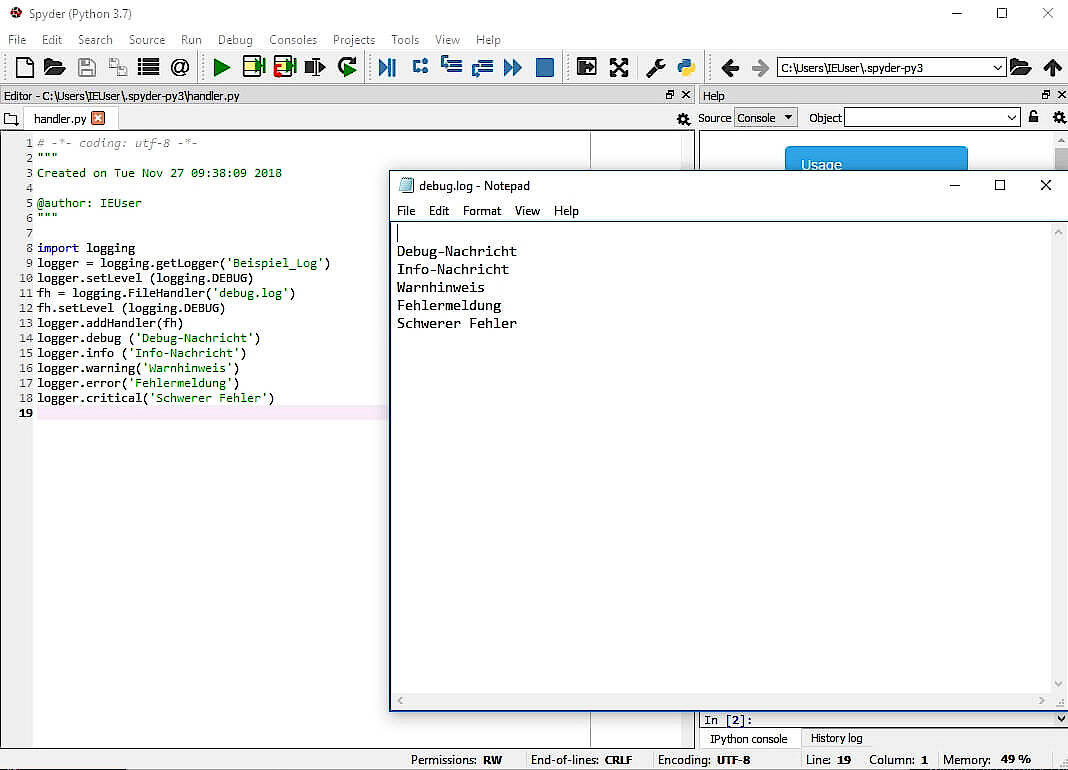Create a new file in Spyder toolbar

(x=25, y=67)
